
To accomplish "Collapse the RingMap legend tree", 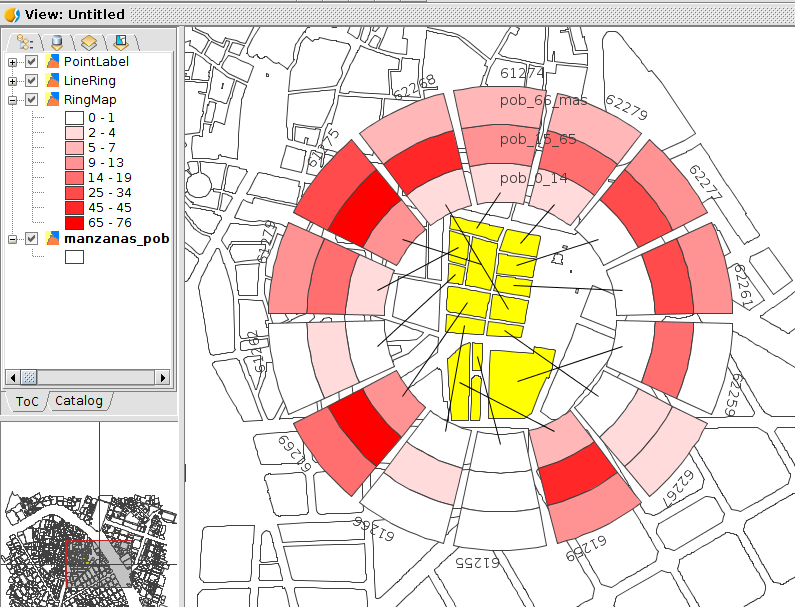I will [x=13, y=100].
